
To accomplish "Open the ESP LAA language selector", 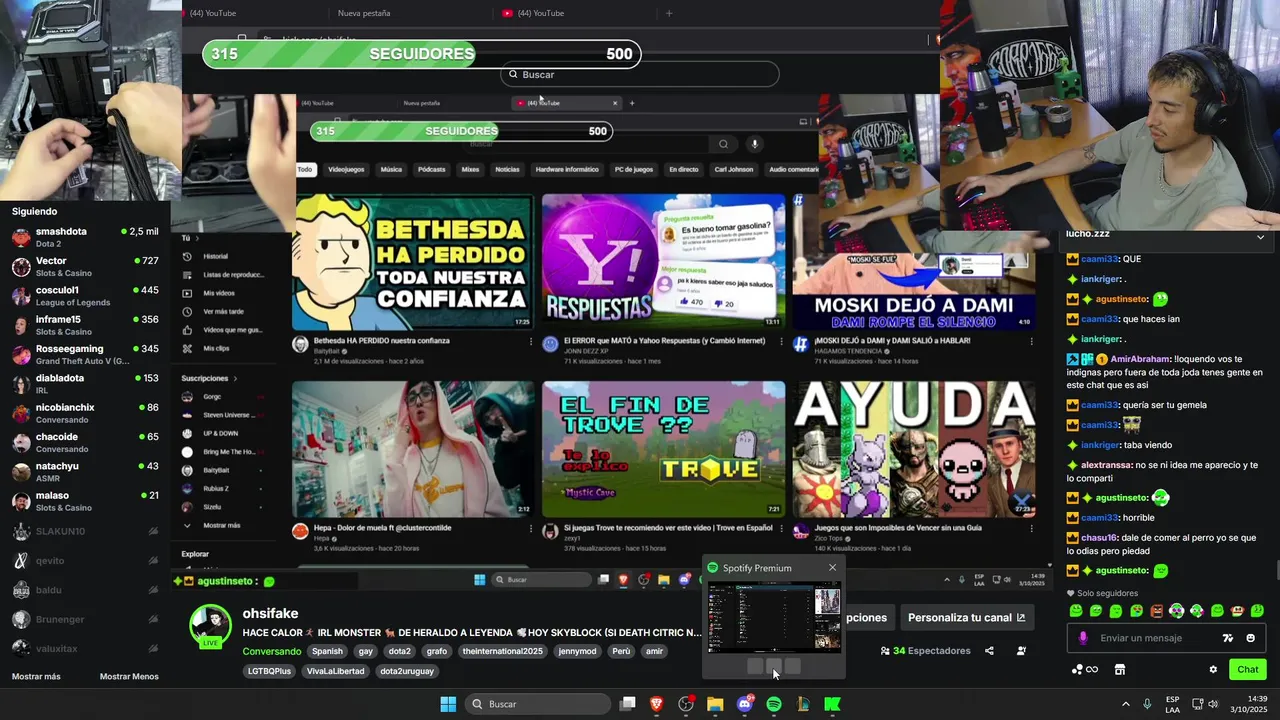I will [1172, 704].
